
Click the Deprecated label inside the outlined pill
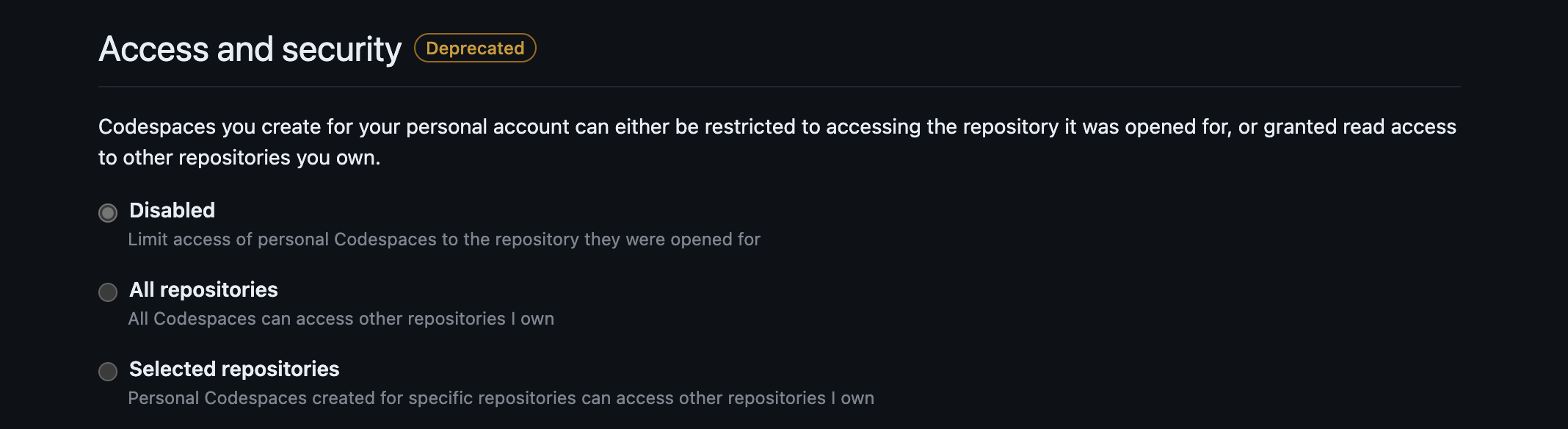pos(475,48)
